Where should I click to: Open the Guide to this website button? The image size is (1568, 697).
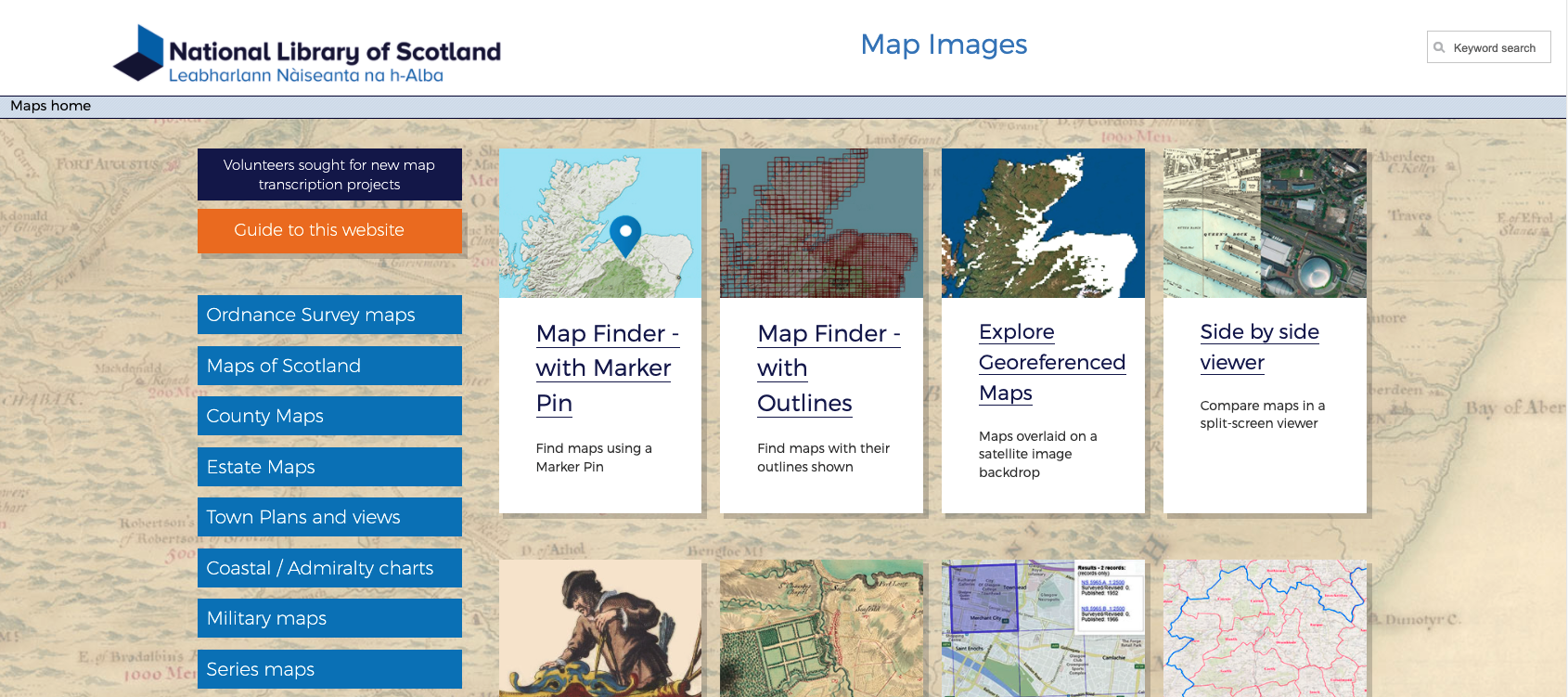coord(329,230)
